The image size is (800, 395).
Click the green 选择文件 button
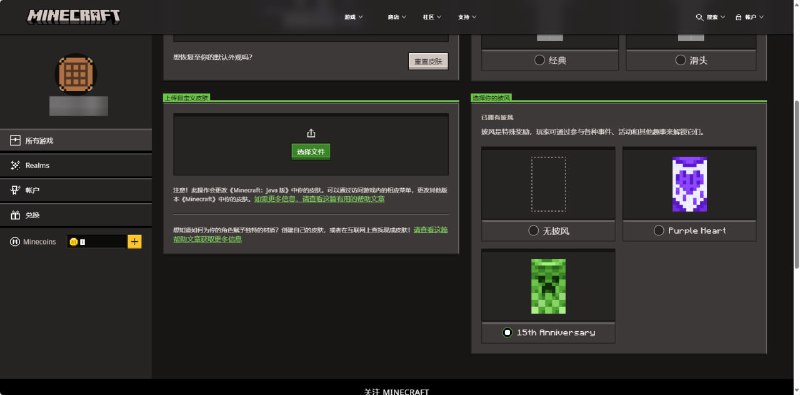tap(311, 152)
